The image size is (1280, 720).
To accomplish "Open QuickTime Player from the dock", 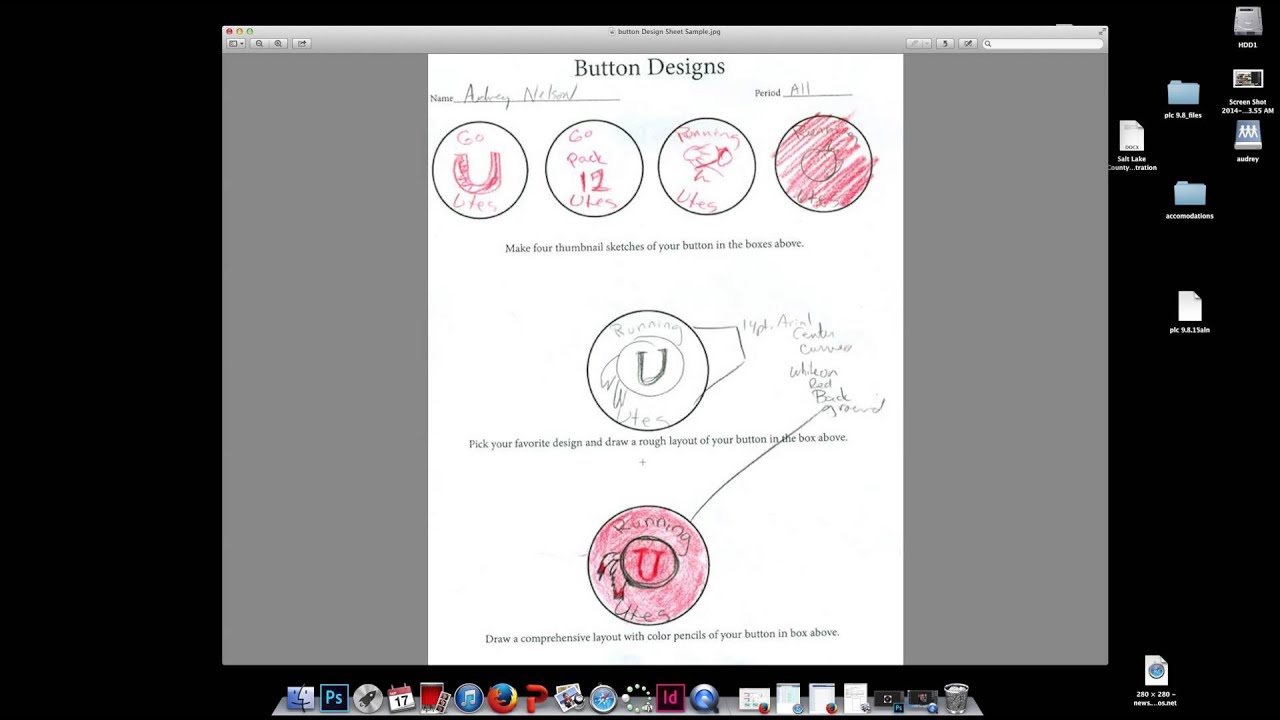I will point(704,698).
